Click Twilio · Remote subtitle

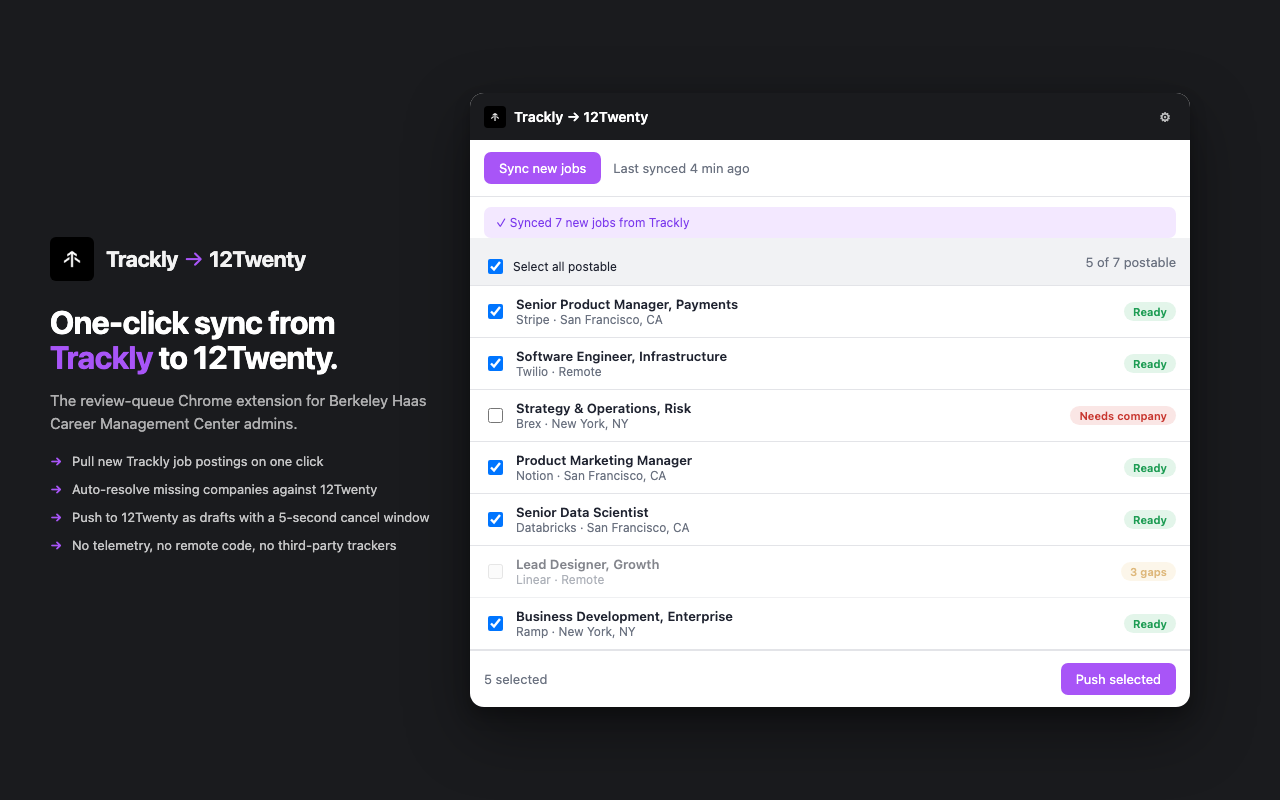pos(558,372)
